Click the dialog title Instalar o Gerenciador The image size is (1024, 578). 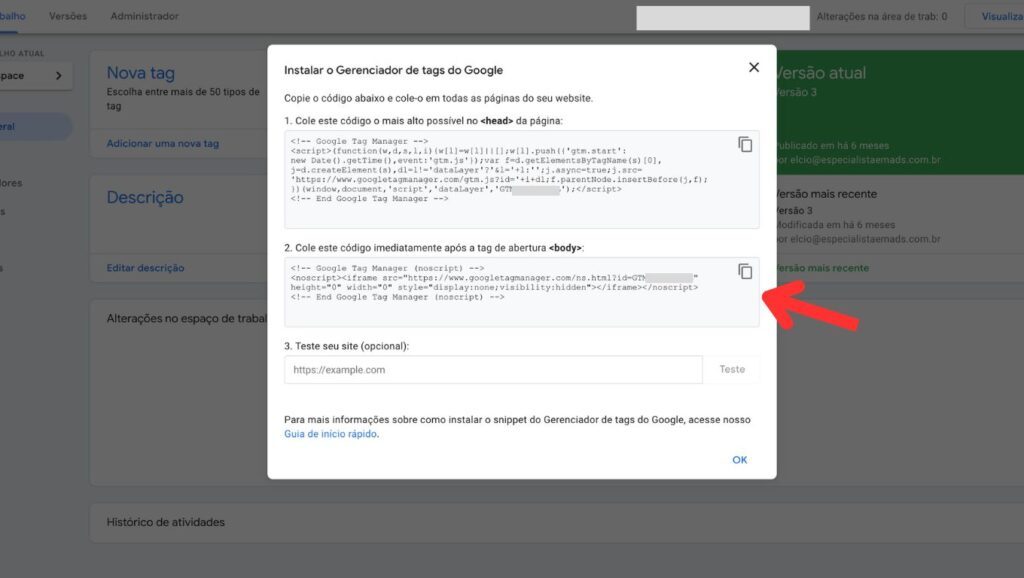(x=393, y=70)
